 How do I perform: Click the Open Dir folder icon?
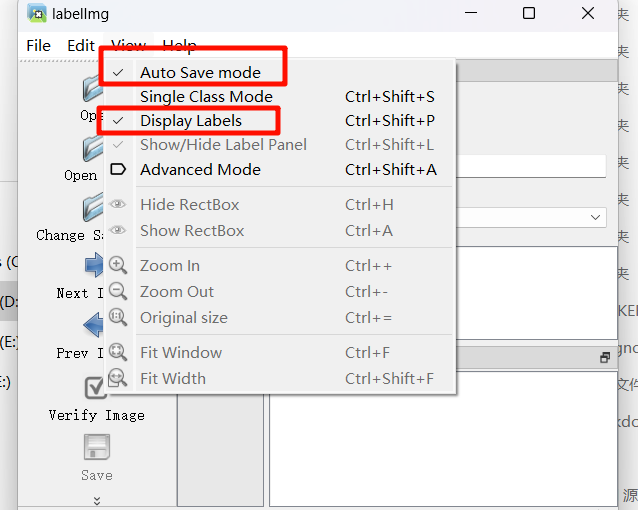(x=93, y=149)
